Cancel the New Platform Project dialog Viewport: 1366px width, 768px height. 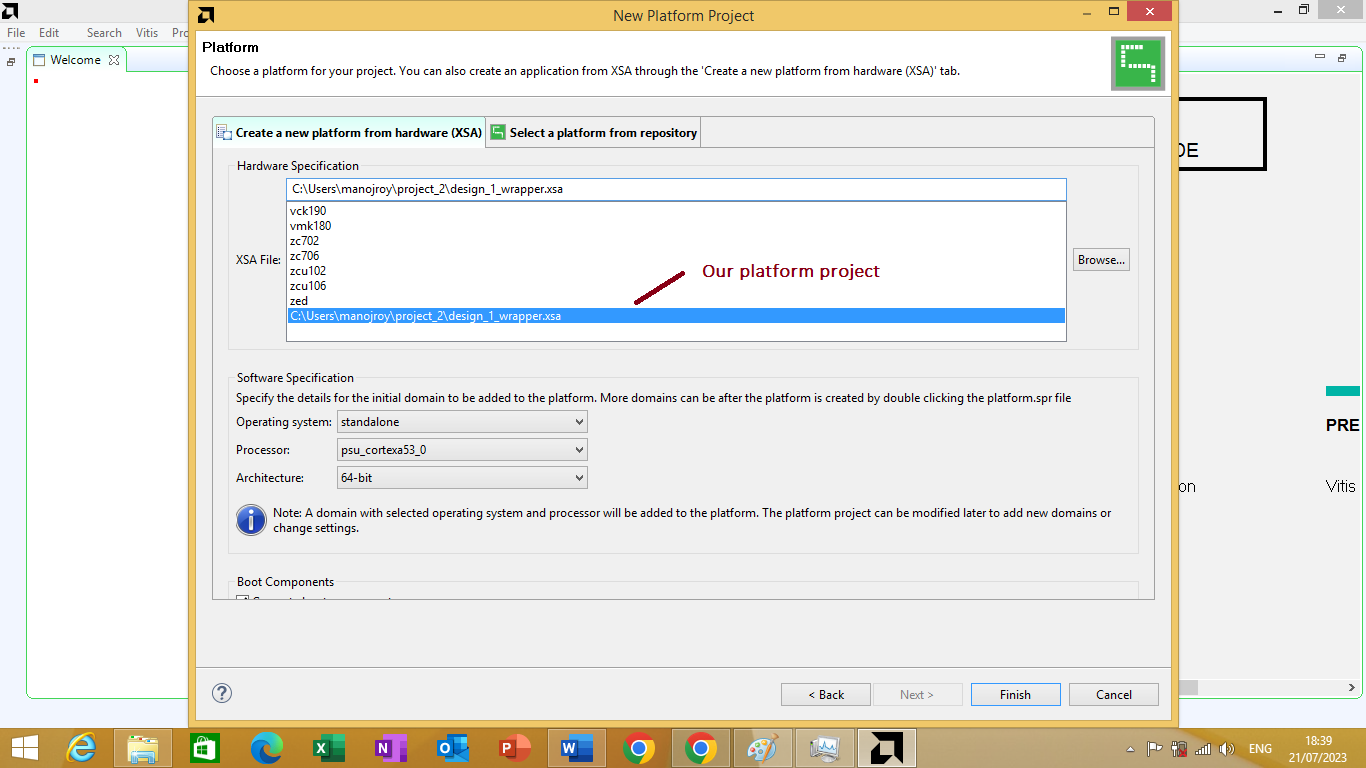(1114, 694)
